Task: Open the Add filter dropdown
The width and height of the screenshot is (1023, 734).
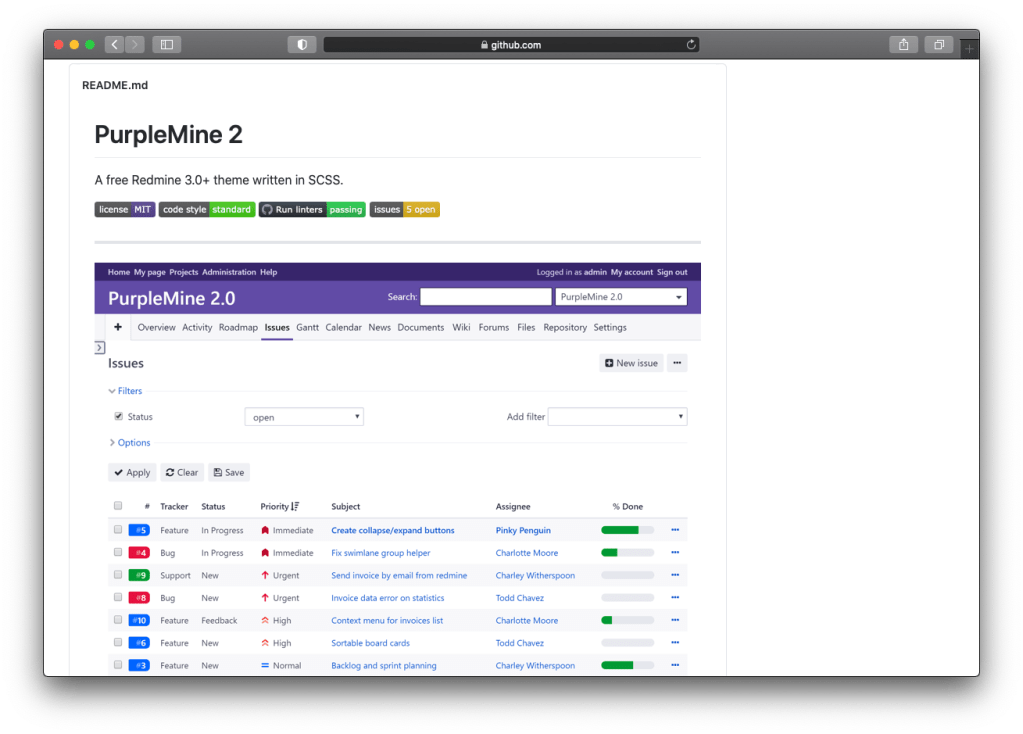Action: coord(617,417)
